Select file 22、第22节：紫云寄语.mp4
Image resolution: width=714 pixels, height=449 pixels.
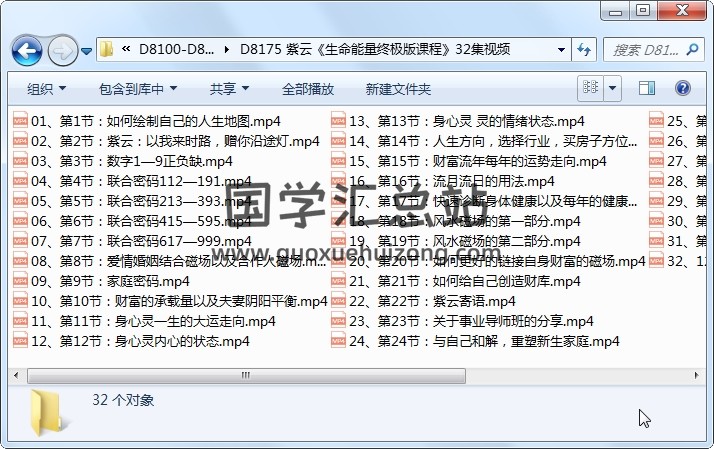tap(432, 301)
